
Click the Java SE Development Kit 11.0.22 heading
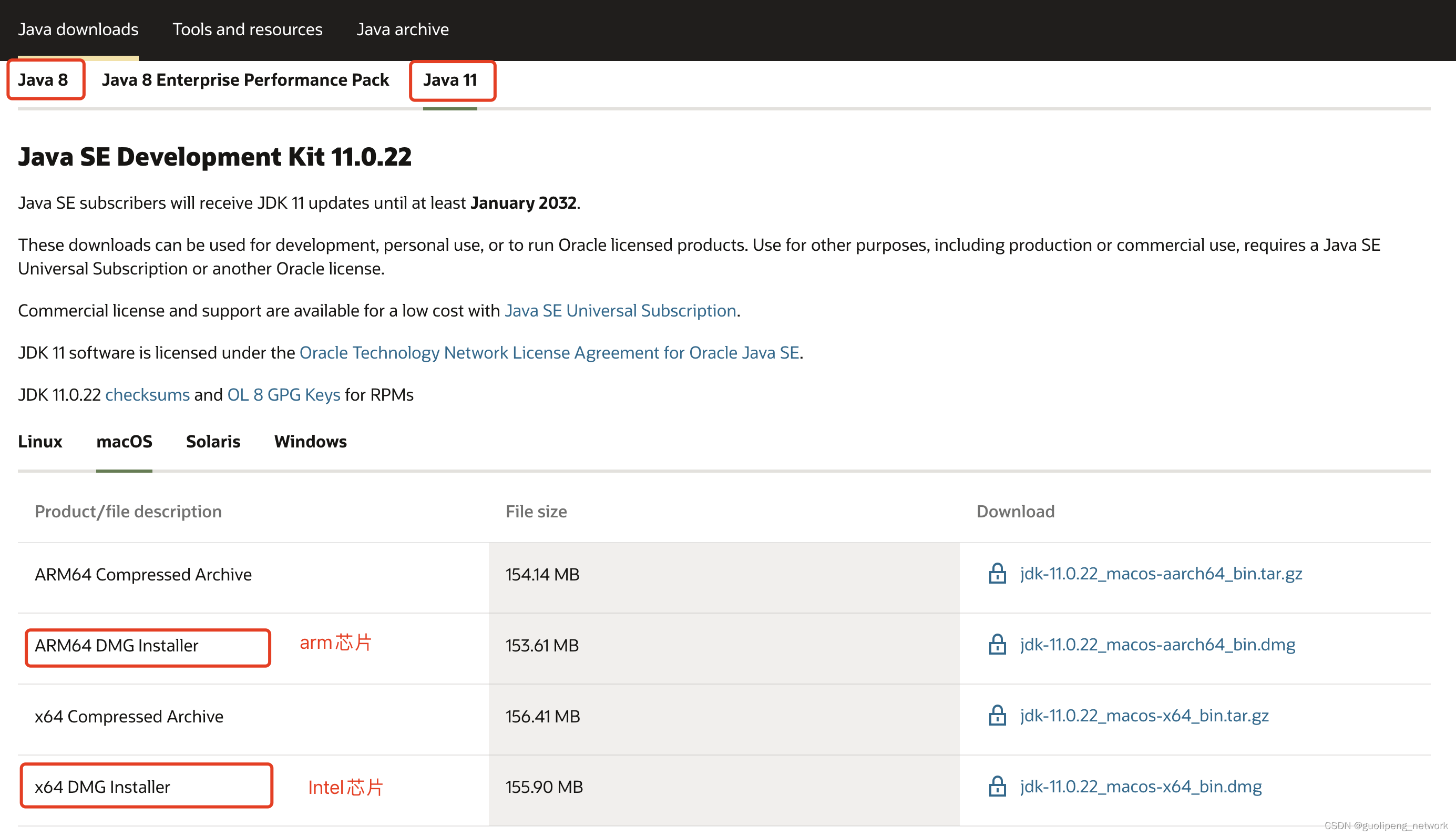click(215, 157)
